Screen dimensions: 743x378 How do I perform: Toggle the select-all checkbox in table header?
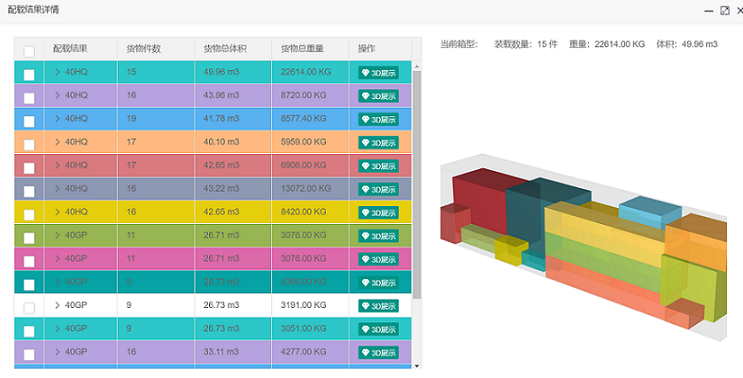(29, 51)
